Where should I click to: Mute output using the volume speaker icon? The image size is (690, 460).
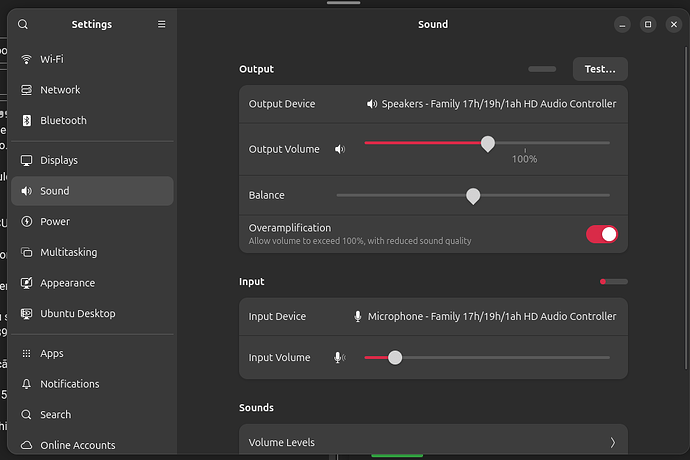[340, 149]
